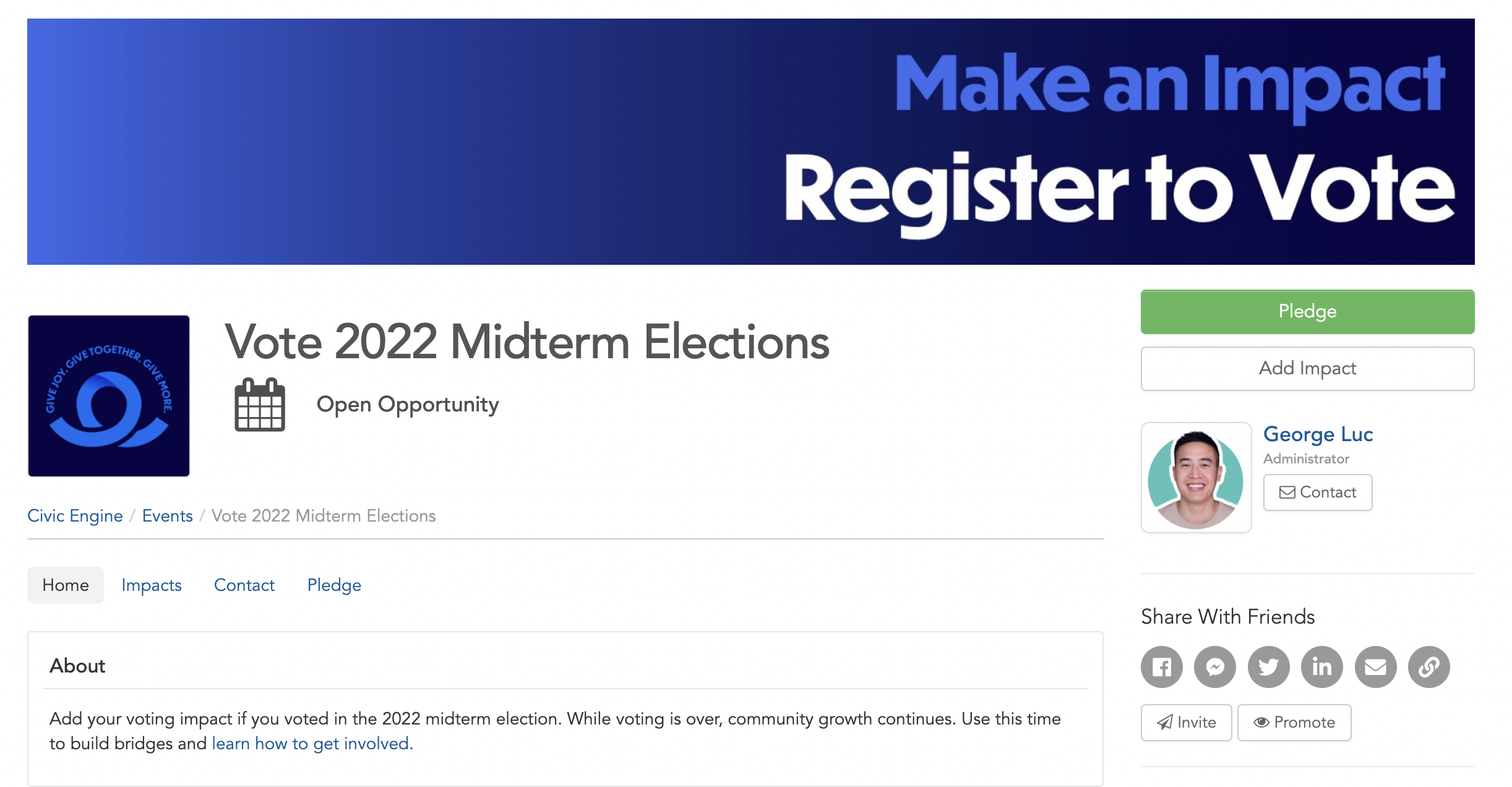The width and height of the screenshot is (1512, 787).
Task: Click George Luc's profile photo
Action: point(1196,478)
